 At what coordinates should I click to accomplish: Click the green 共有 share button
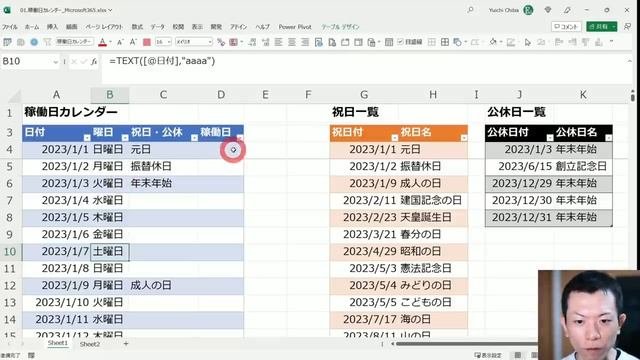pyautogui.click(x=602, y=27)
